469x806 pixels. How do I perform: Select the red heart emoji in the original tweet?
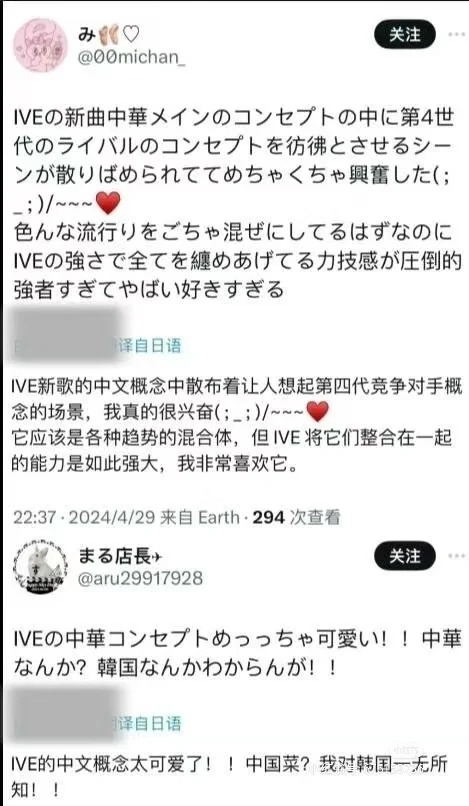[x=108, y=204]
